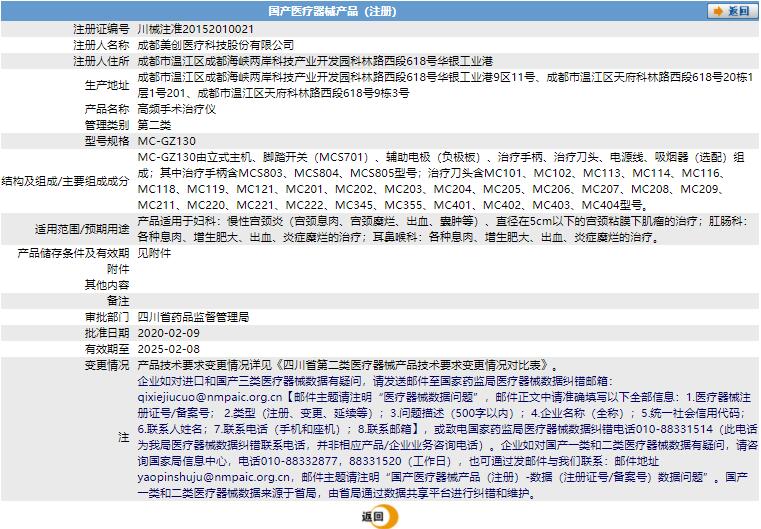Click the 注 label beside the notice
Viewport: 761px width, 529px height.
[x=124, y=437]
